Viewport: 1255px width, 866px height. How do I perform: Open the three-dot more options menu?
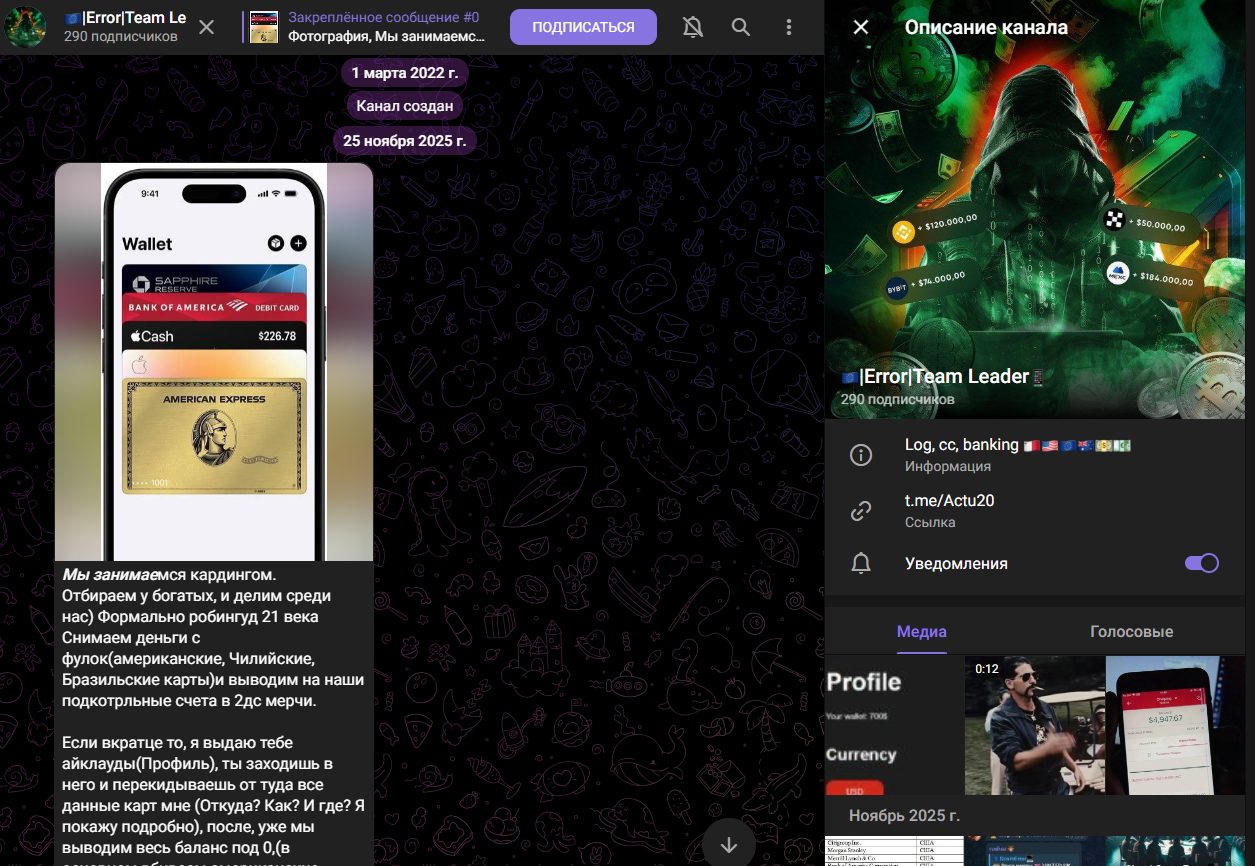789,27
